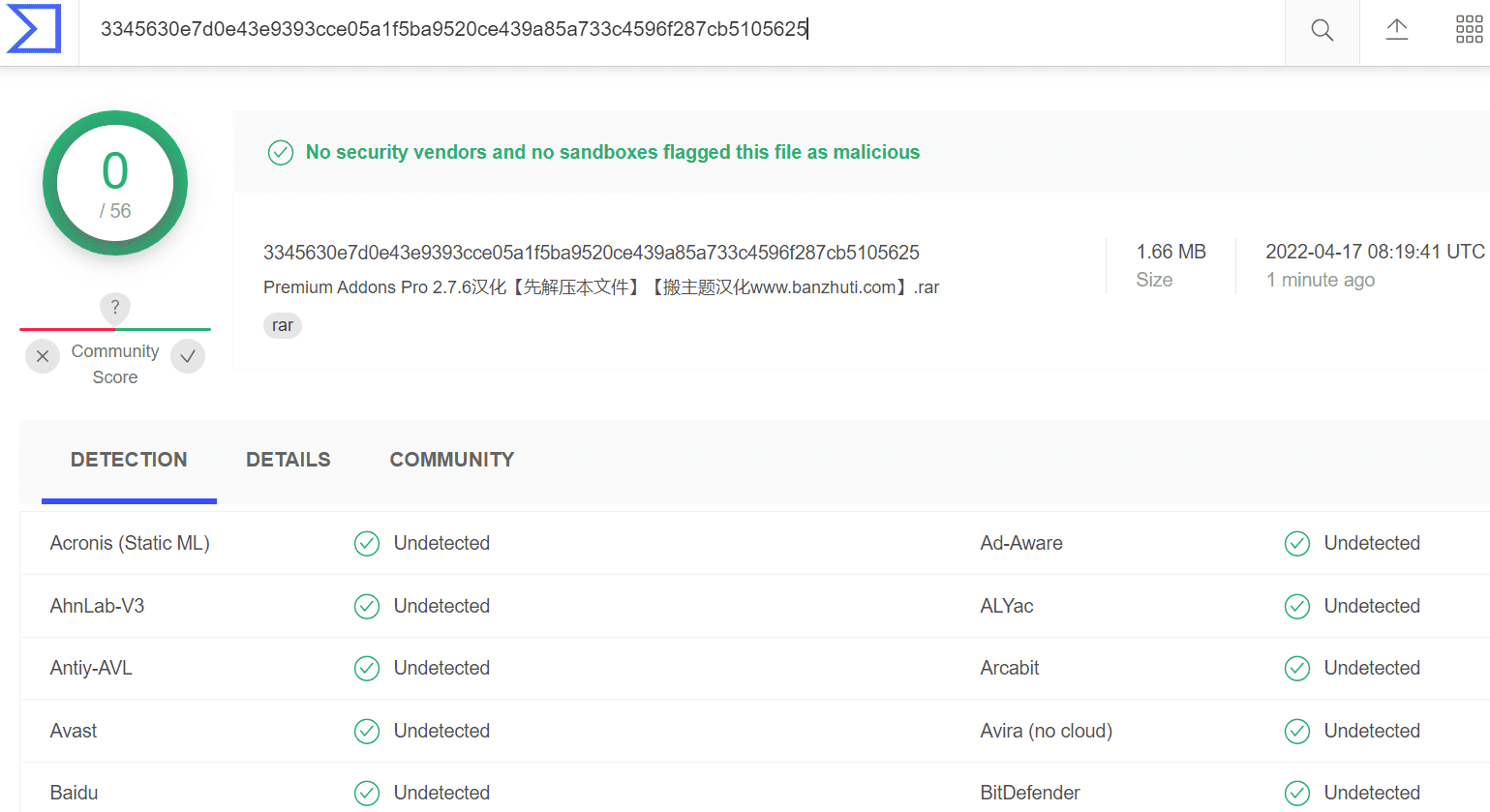
Task: Click the Arcabit undetected check icon
Action: (x=1297, y=669)
